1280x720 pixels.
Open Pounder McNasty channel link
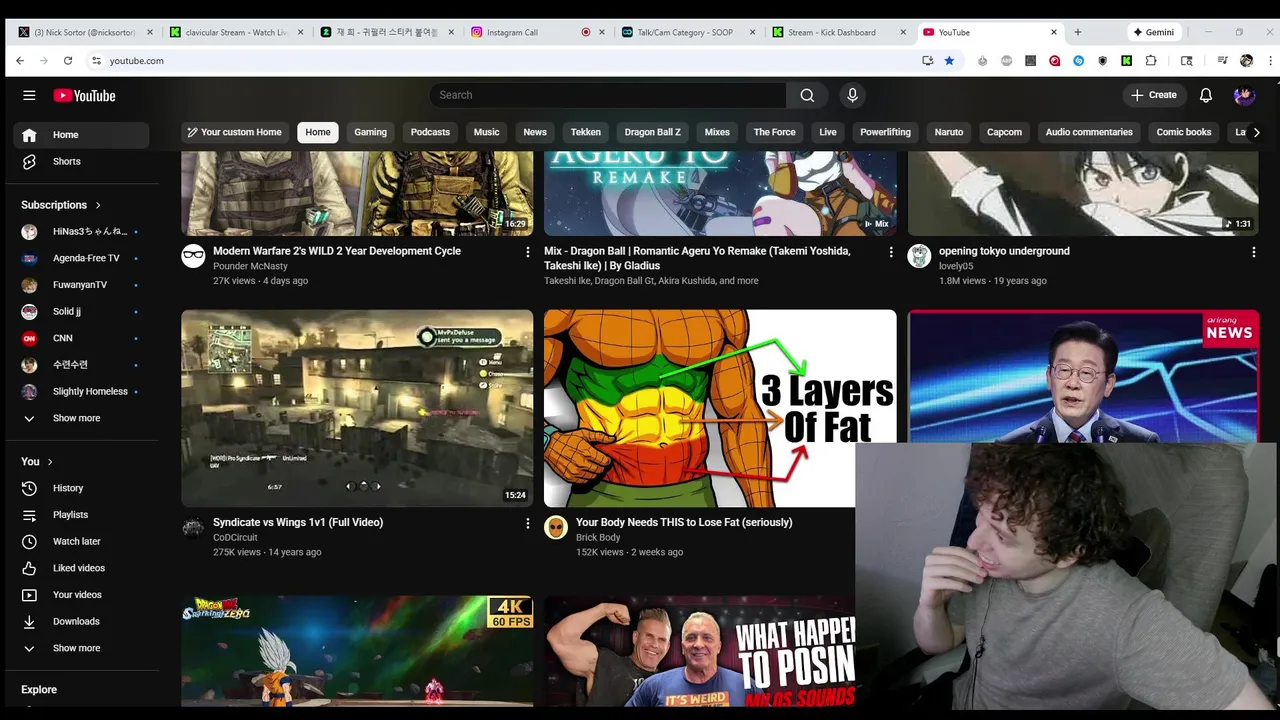[x=250, y=266]
